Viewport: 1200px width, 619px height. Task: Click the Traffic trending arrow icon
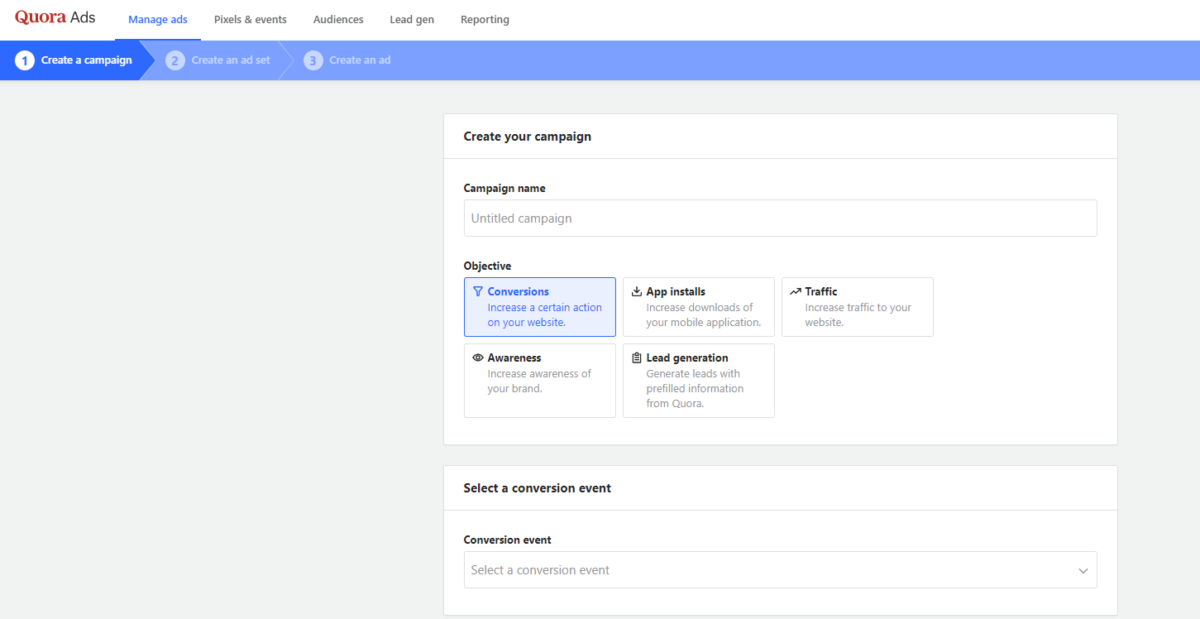point(795,292)
